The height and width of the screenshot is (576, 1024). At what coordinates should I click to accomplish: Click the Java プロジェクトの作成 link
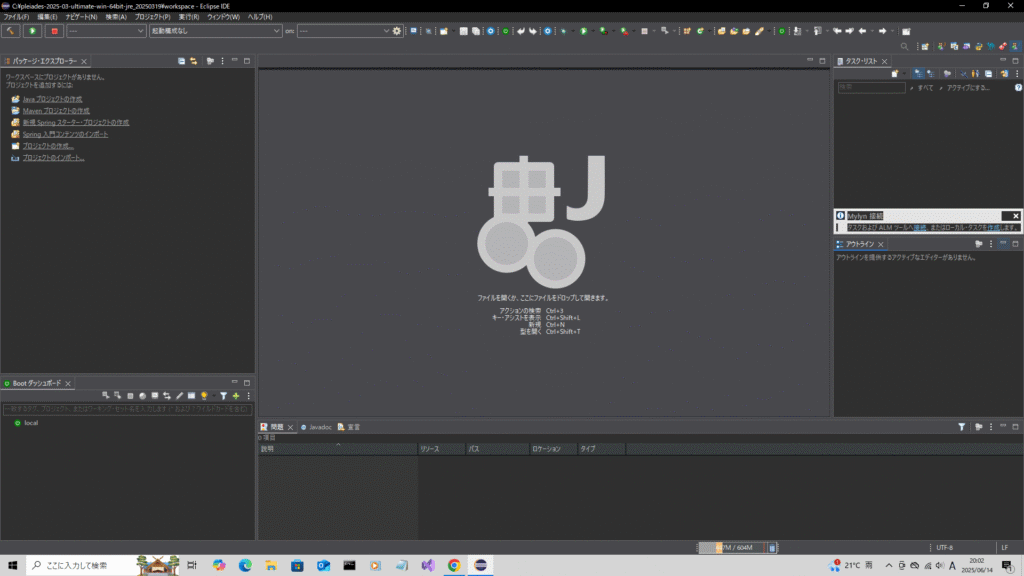[52, 99]
